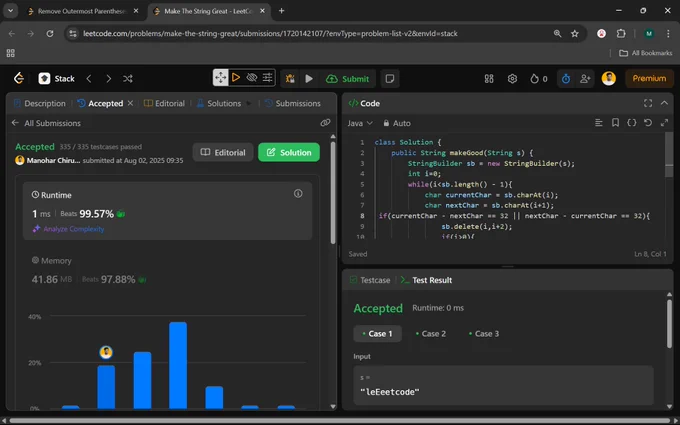Click the user avatar marker on chart
This screenshot has height=425, width=680.
pyautogui.click(x=106, y=352)
